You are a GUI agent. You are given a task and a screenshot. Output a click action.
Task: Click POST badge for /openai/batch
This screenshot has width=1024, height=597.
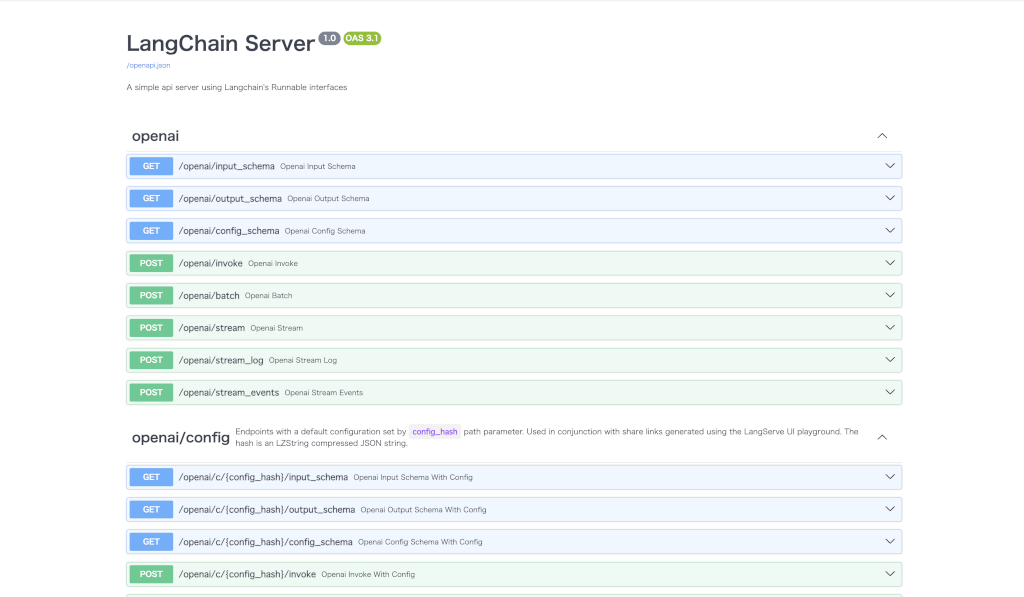(x=151, y=295)
